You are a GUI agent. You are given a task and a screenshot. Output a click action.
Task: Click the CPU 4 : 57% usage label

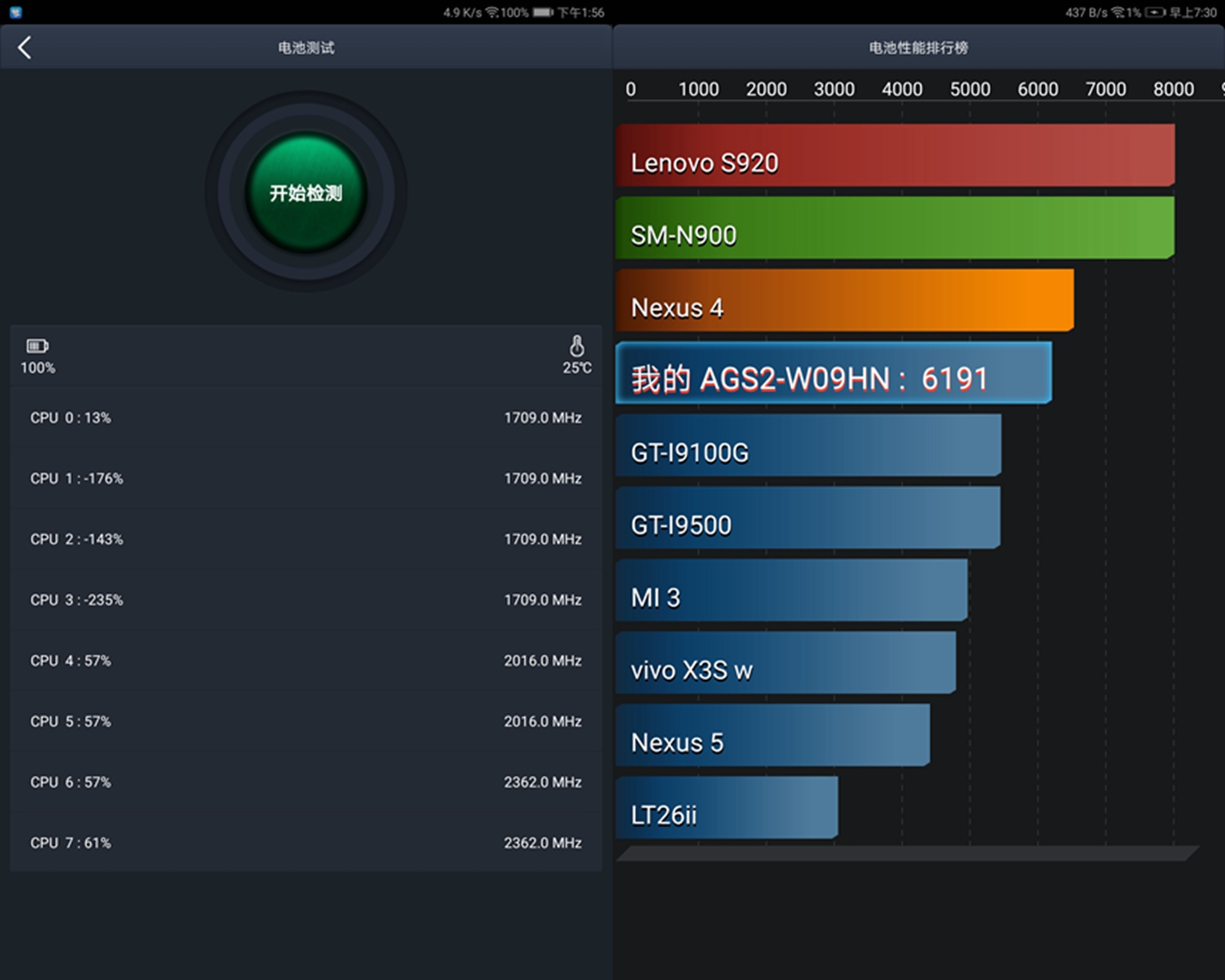[x=70, y=661]
